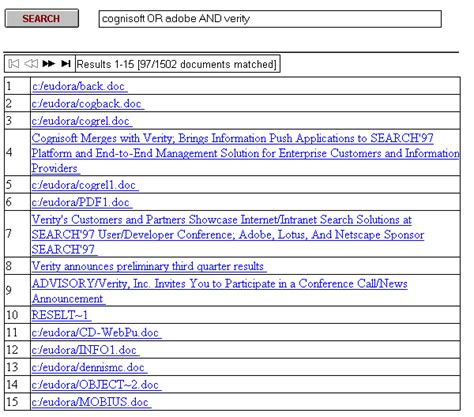The height and width of the screenshot is (417, 474).
Task: Open the RESELT~1 result link
Action: coord(61,315)
